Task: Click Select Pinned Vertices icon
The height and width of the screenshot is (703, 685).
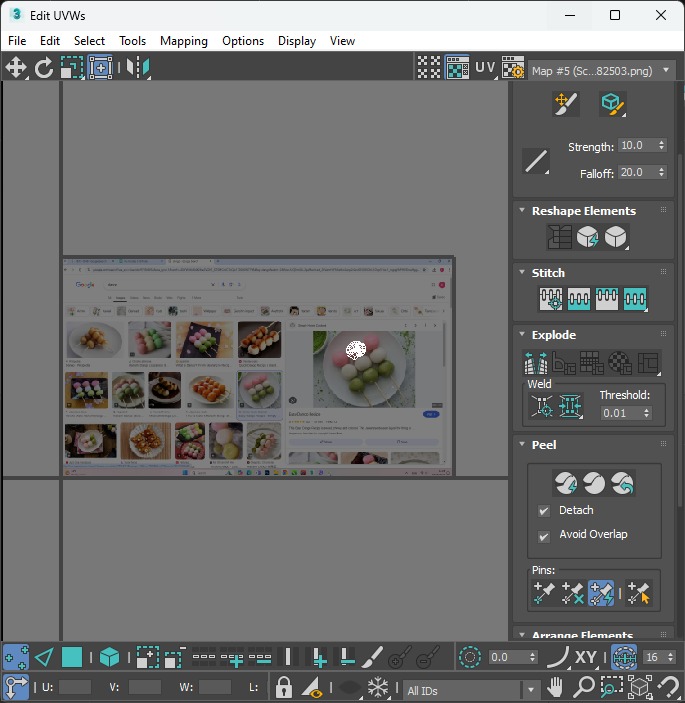Action: point(639,593)
